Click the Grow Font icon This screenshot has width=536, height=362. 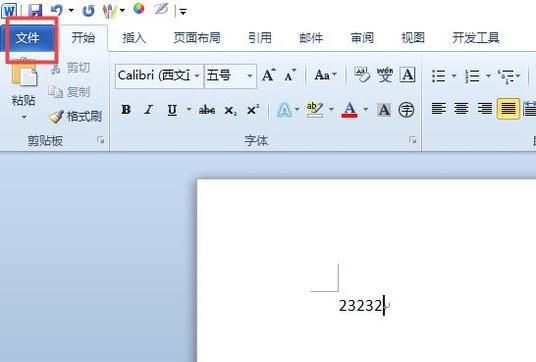pos(269,75)
